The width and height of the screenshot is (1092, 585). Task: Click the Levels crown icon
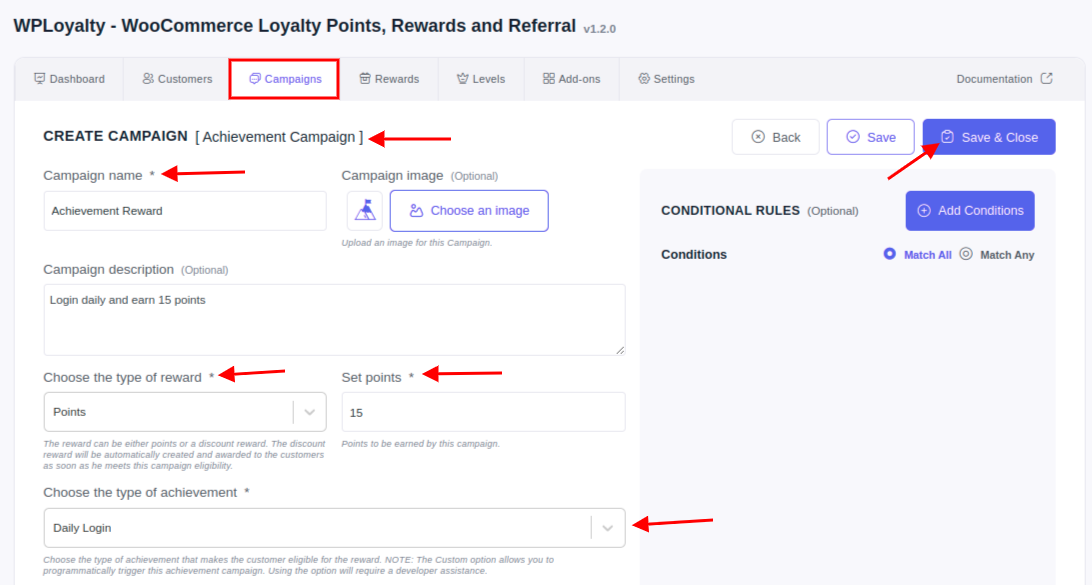pos(462,79)
